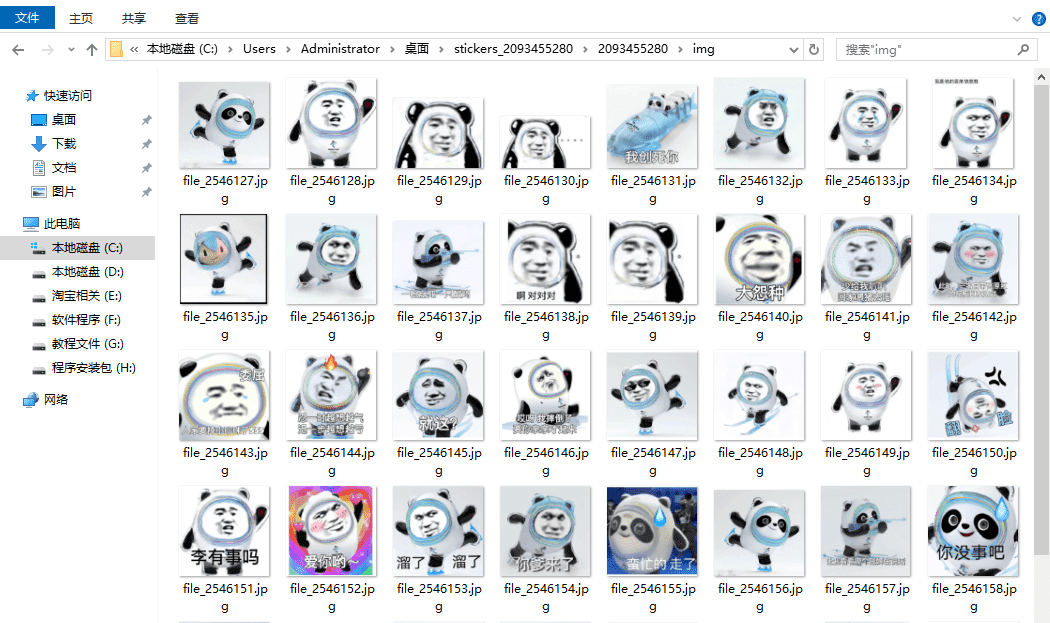Open recent locations dropdown arrow
The image size is (1050, 623).
[x=71, y=49]
